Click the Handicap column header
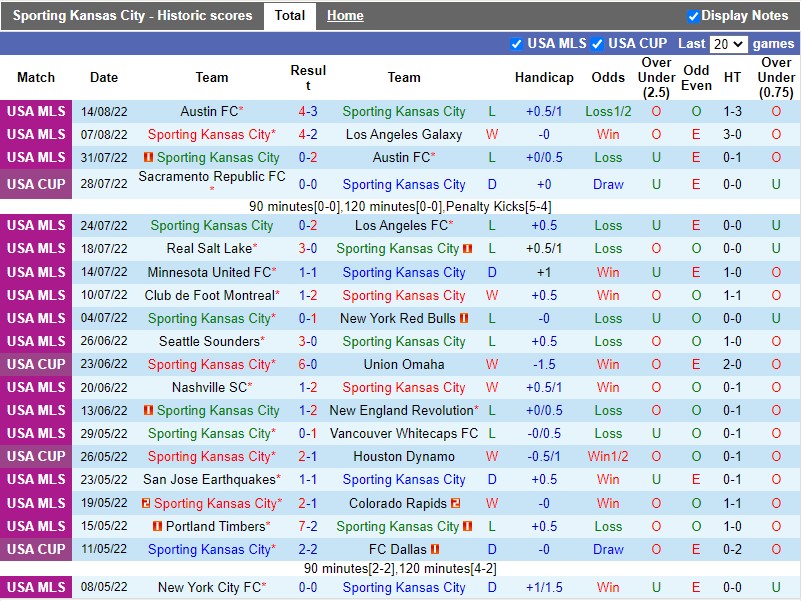The image size is (801, 601). pyautogui.click(x=544, y=78)
